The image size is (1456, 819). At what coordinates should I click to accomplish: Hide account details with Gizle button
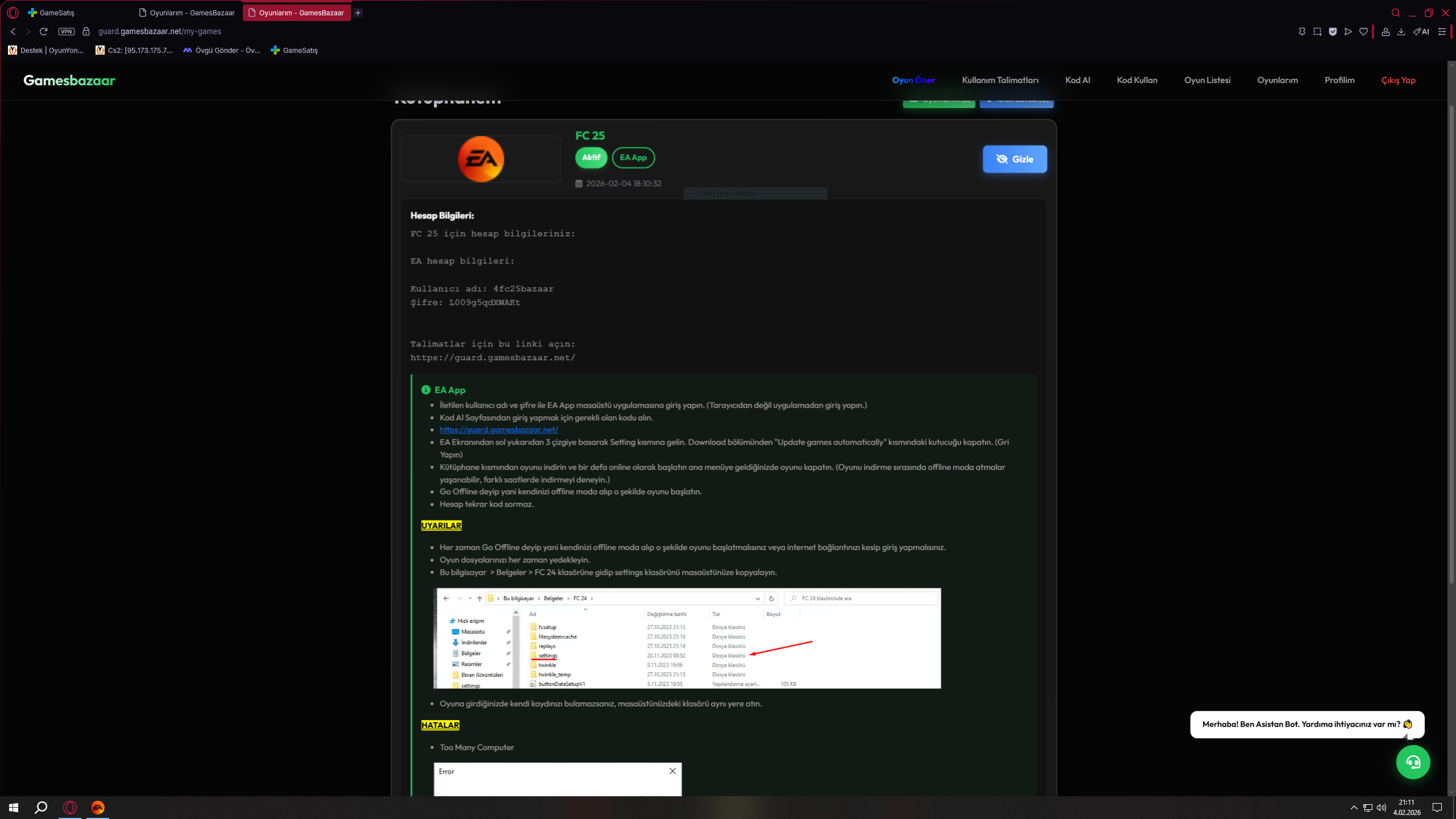point(1015,159)
